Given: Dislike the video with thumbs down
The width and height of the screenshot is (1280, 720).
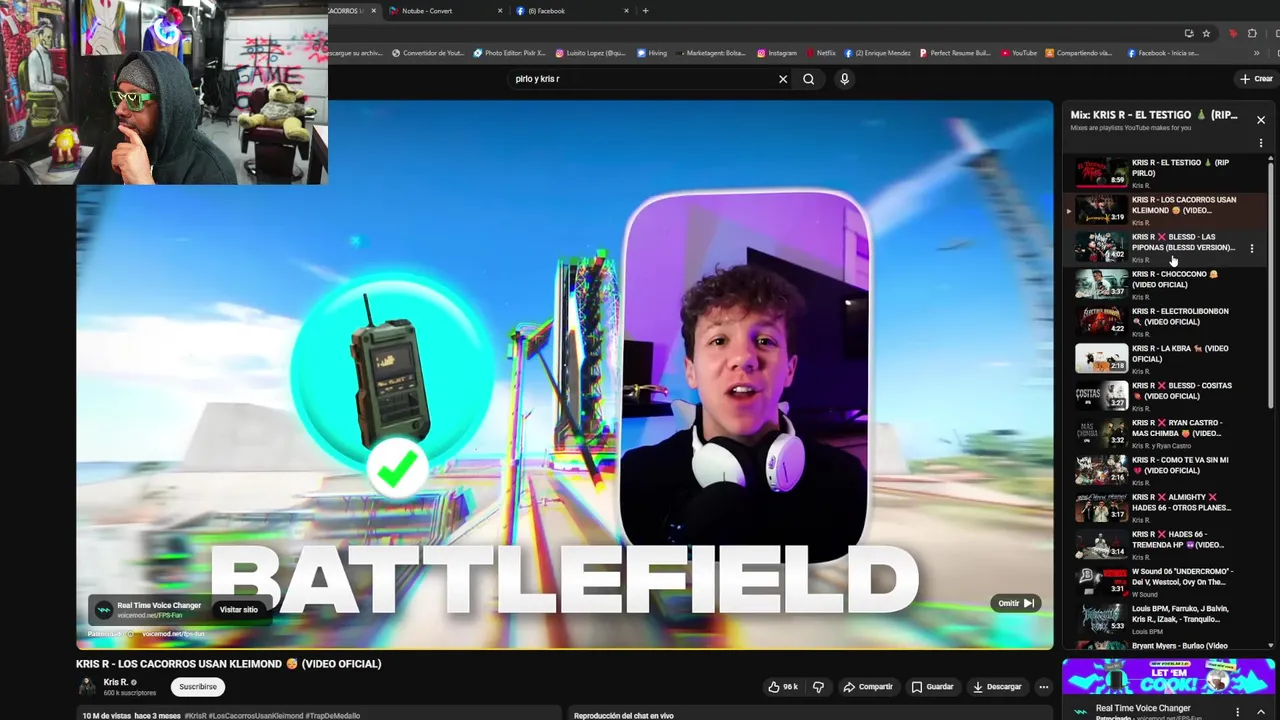Looking at the screenshot, I should click(x=818, y=687).
